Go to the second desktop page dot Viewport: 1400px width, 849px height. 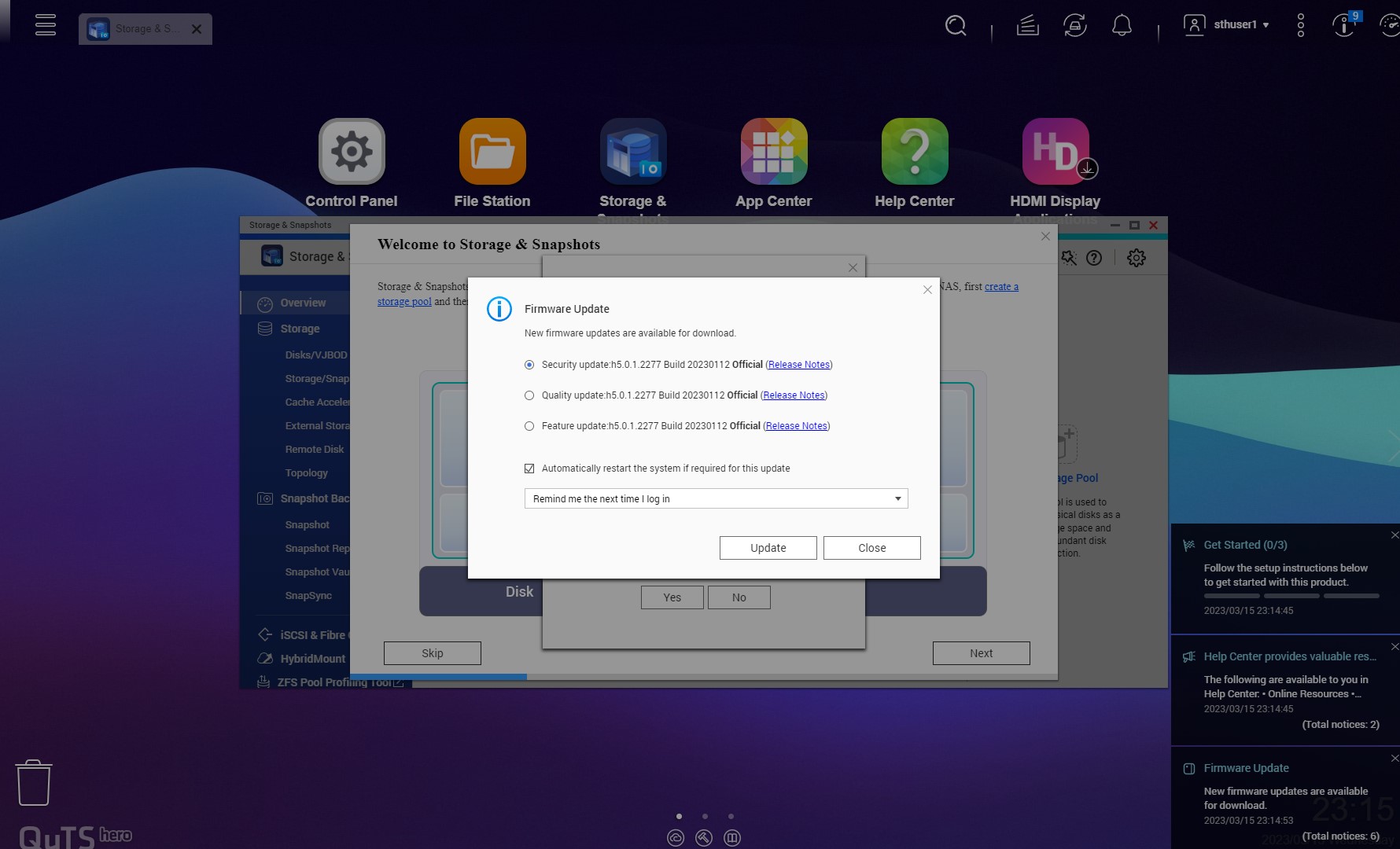(x=706, y=816)
